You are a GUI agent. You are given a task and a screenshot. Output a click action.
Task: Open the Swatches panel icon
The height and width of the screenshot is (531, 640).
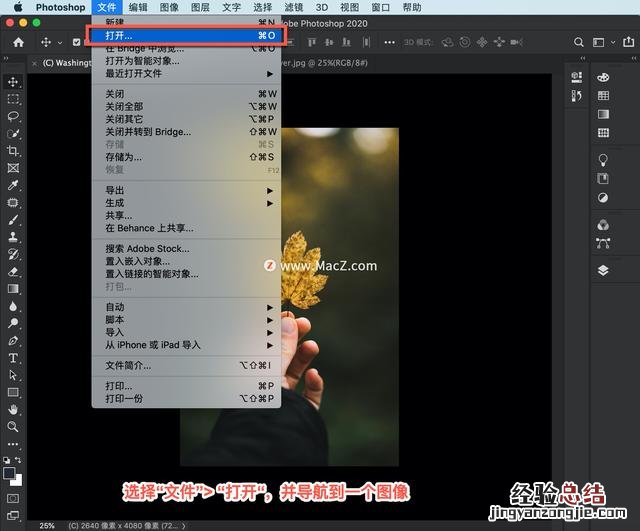603,96
